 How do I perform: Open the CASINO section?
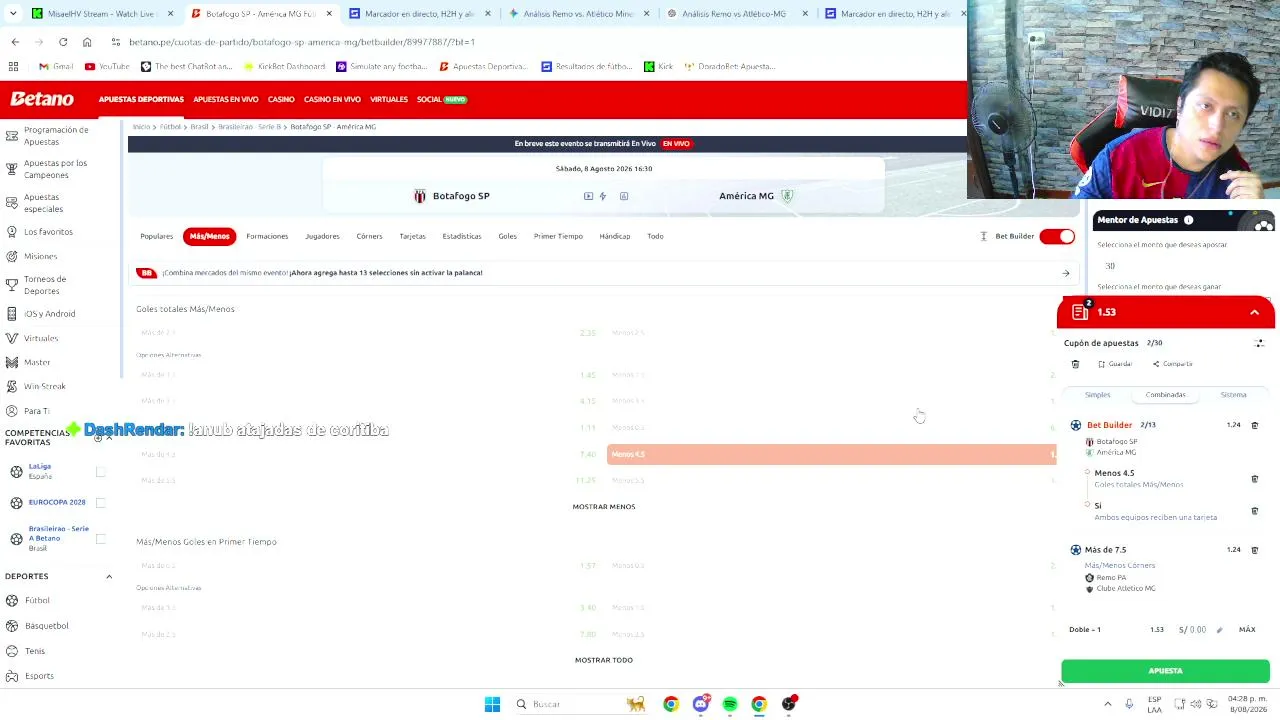pos(281,100)
